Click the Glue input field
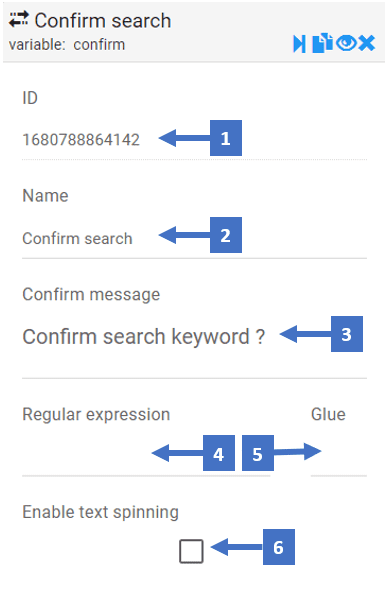This screenshot has height=599, width=387. (339, 455)
